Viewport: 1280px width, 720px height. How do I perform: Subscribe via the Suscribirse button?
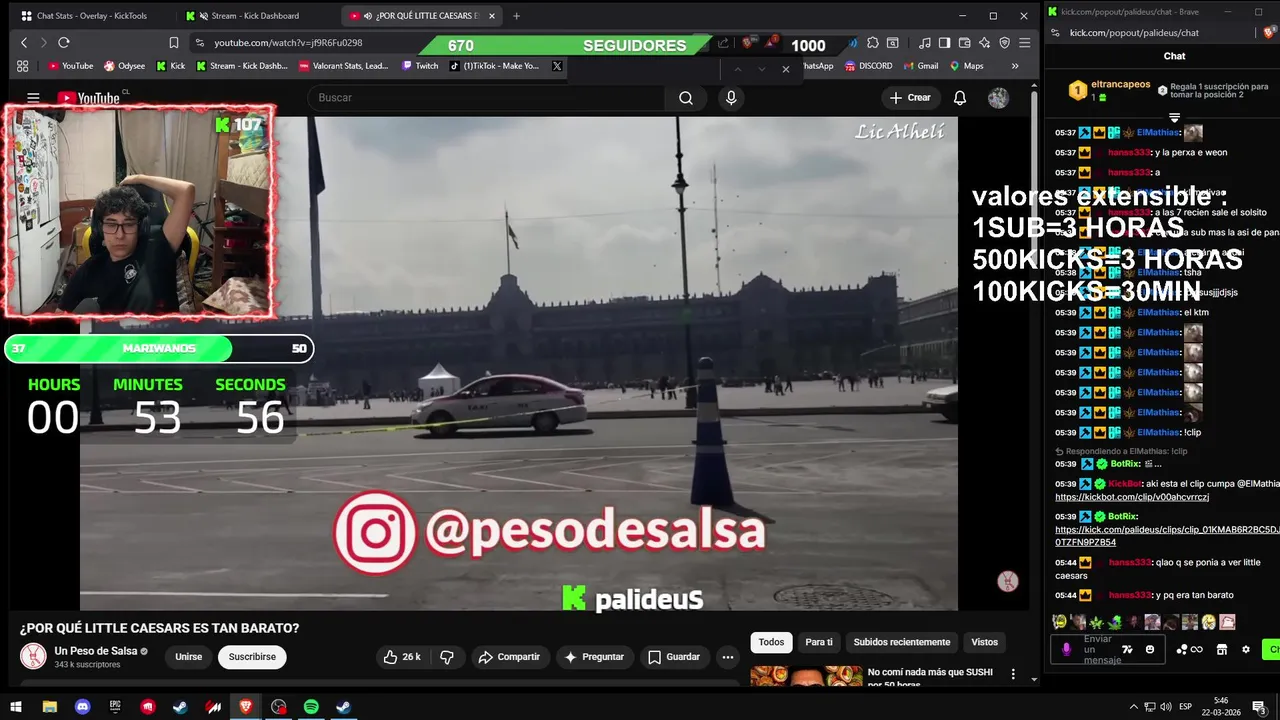252,657
